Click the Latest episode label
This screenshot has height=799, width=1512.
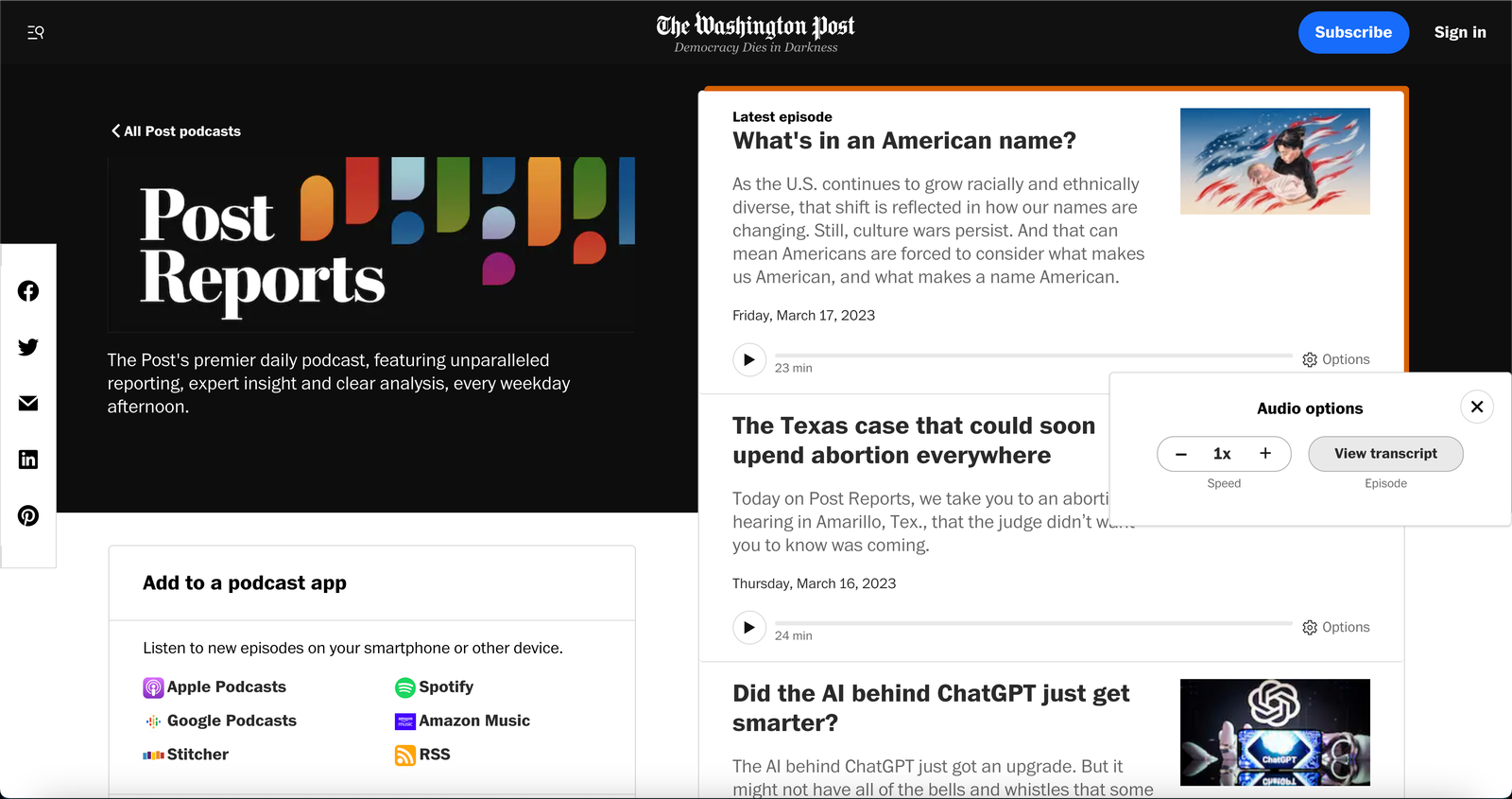(x=782, y=117)
